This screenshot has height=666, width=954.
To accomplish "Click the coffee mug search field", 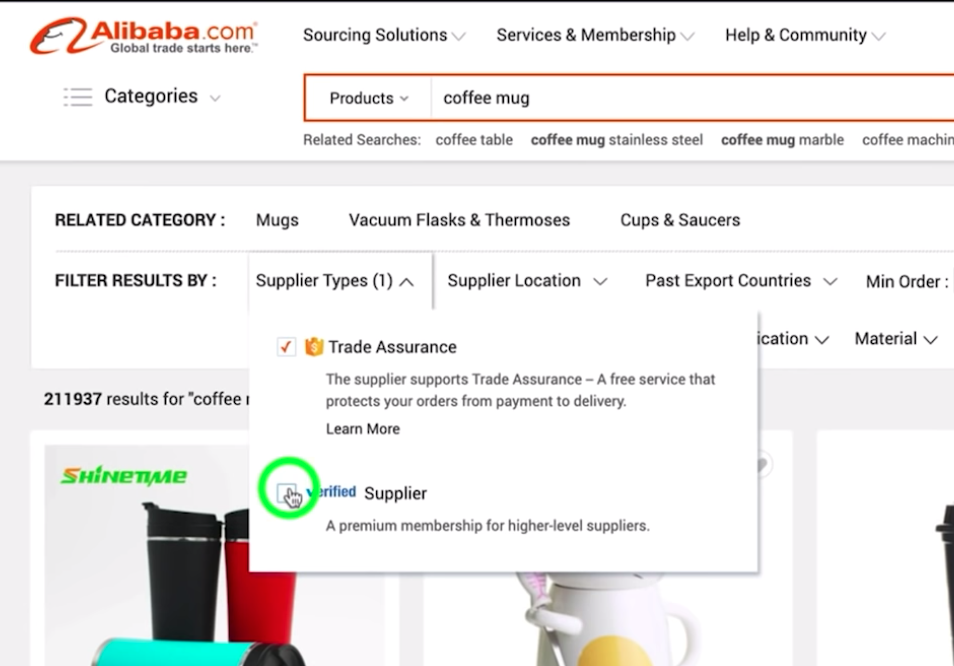I will pos(692,98).
